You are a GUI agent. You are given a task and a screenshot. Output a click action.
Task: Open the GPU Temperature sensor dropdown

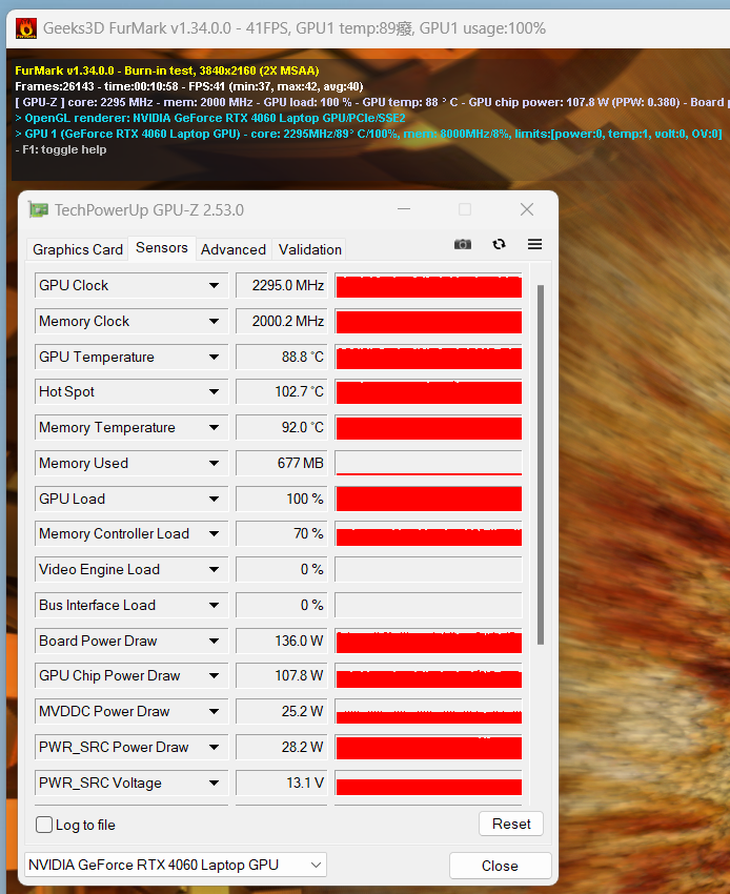[x=214, y=357]
